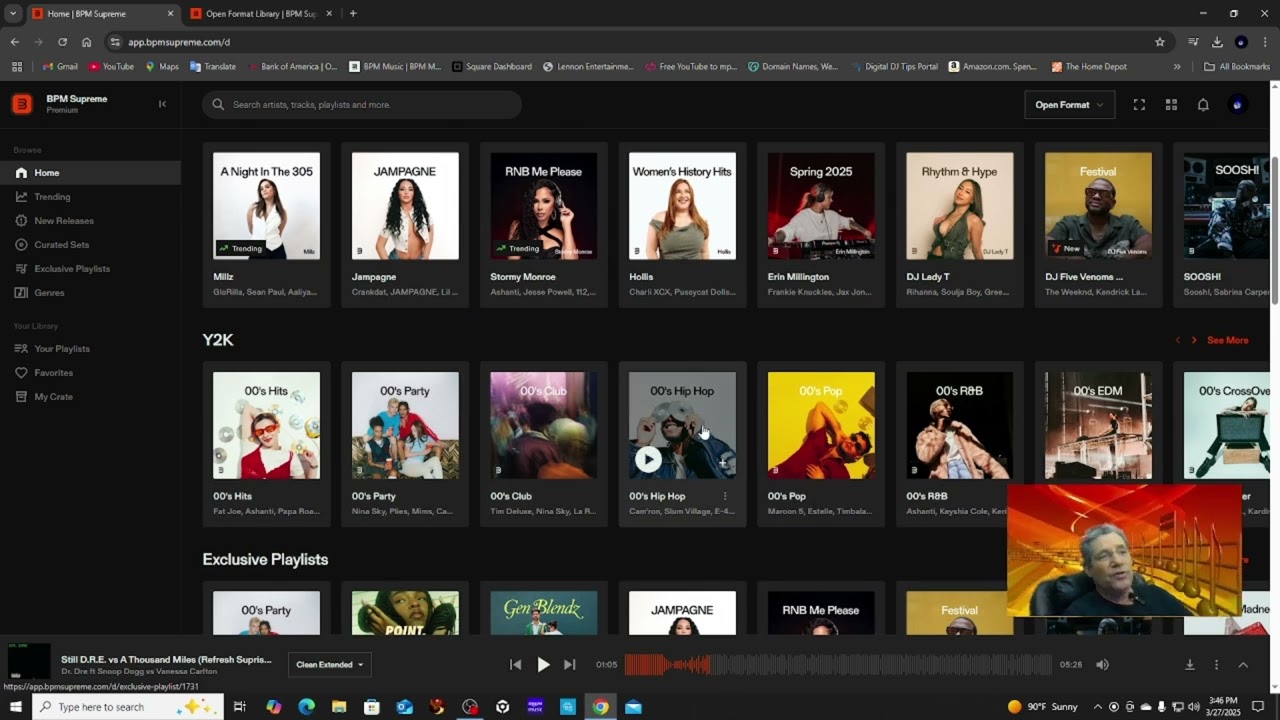Skip to next track
This screenshot has width=1280, height=720.
point(570,665)
